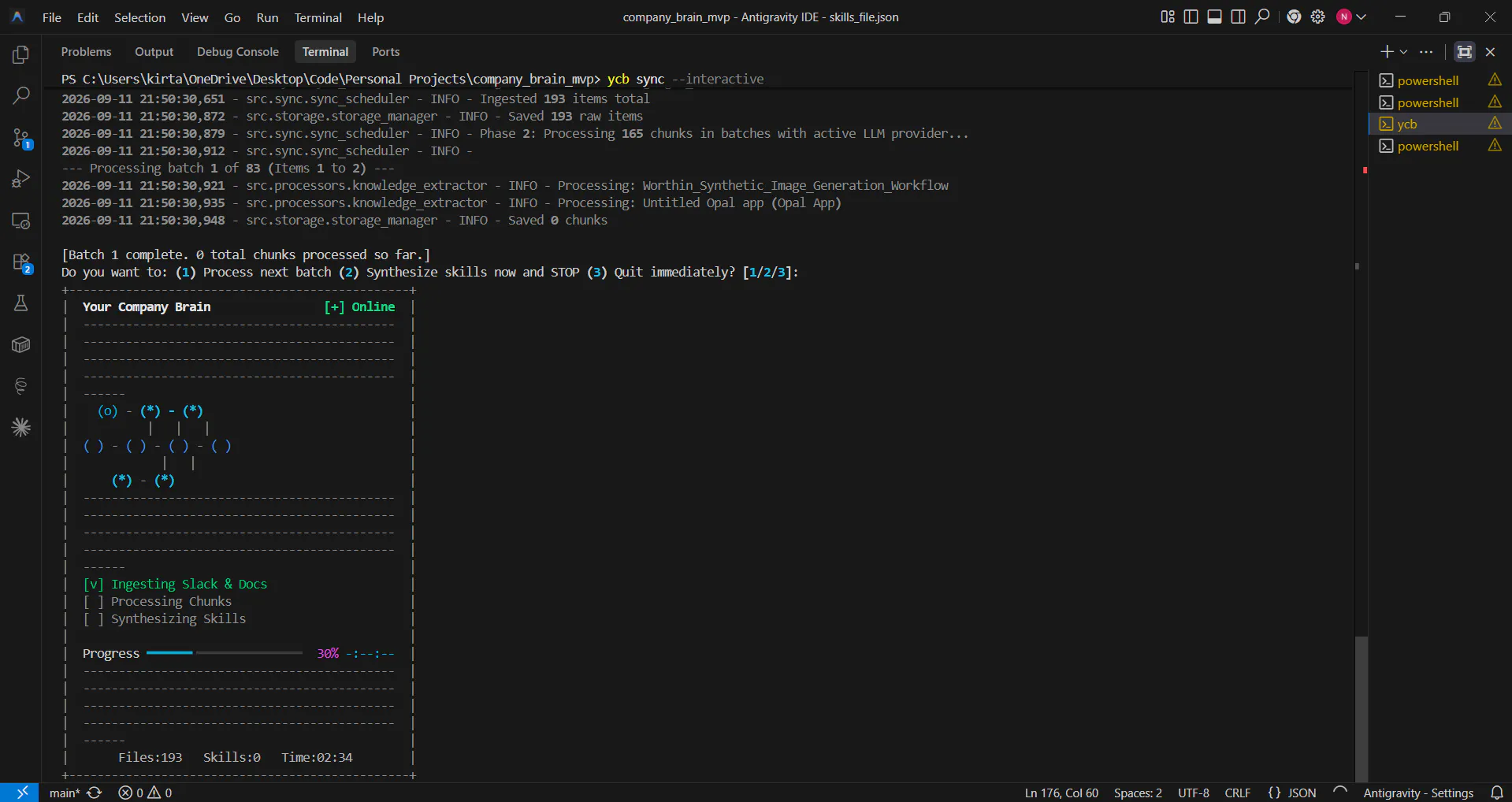1512x802 pixels.
Task: Click Ln 176, Col 60 indicator
Action: 1061,793
